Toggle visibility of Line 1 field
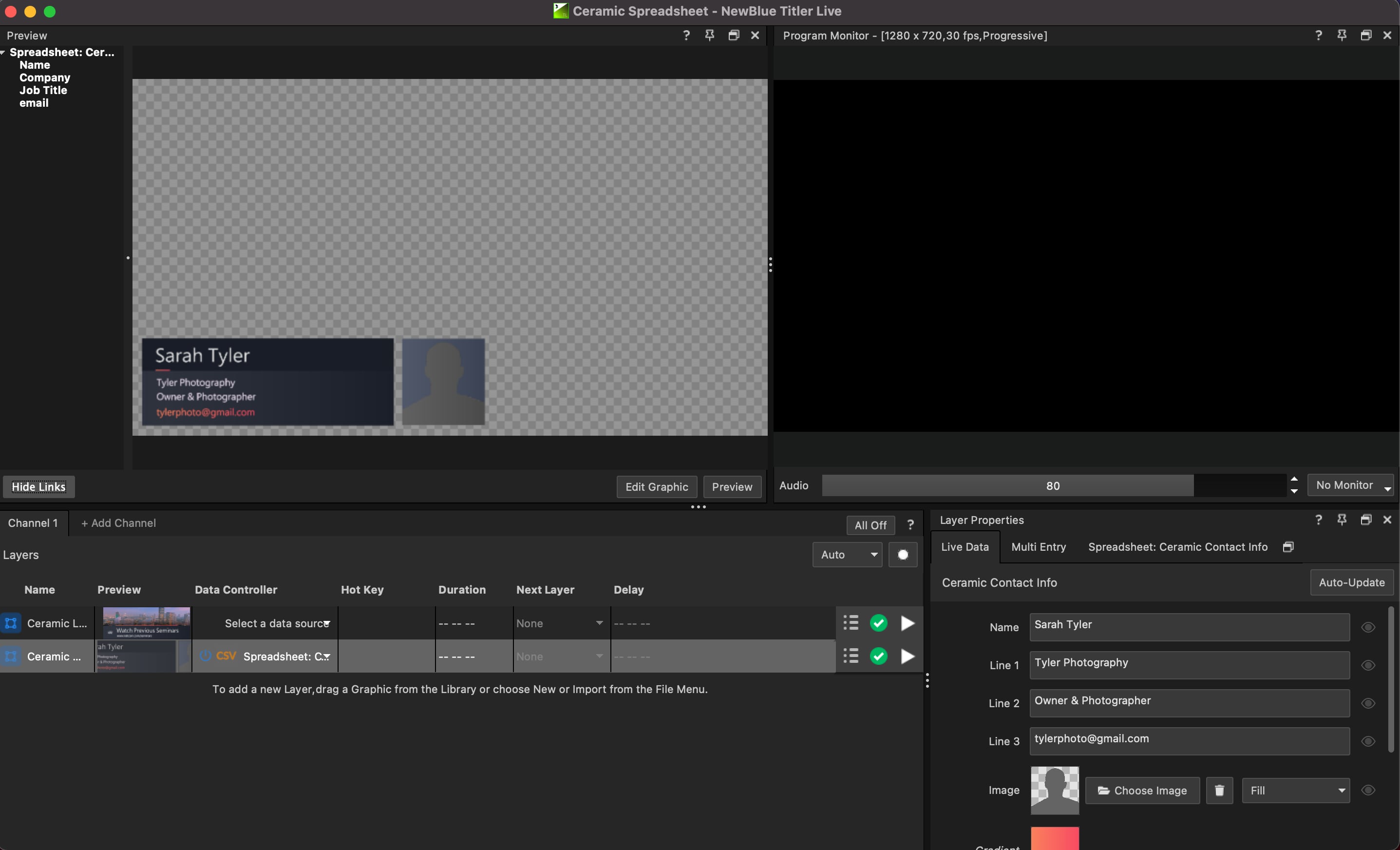 pyautogui.click(x=1368, y=665)
